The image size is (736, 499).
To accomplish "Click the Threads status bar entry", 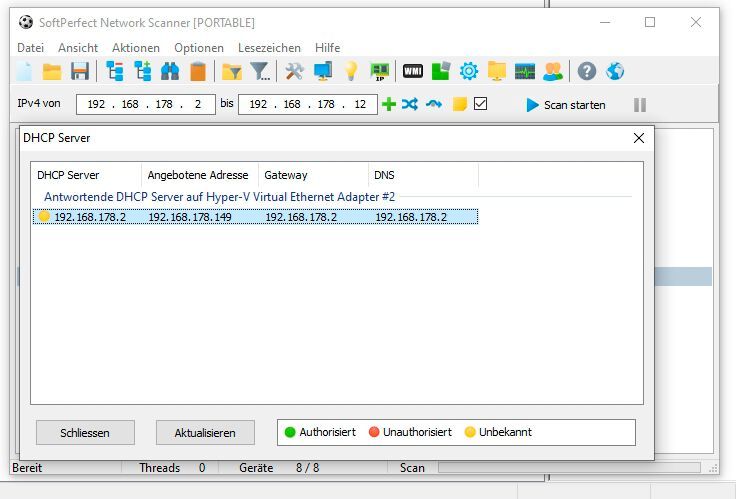I will (x=172, y=468).
